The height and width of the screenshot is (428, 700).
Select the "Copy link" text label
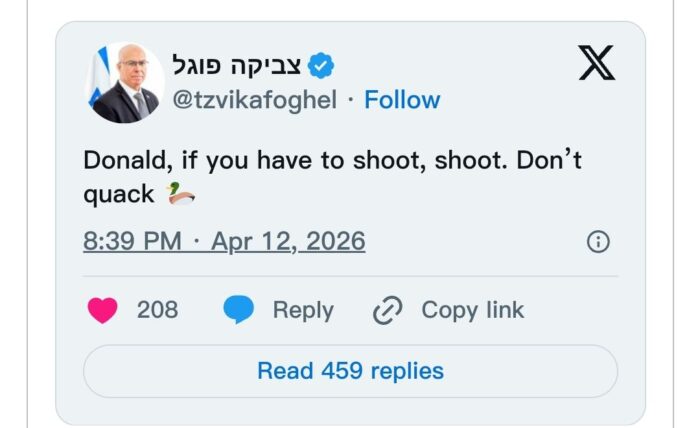(x=472, y=310)
